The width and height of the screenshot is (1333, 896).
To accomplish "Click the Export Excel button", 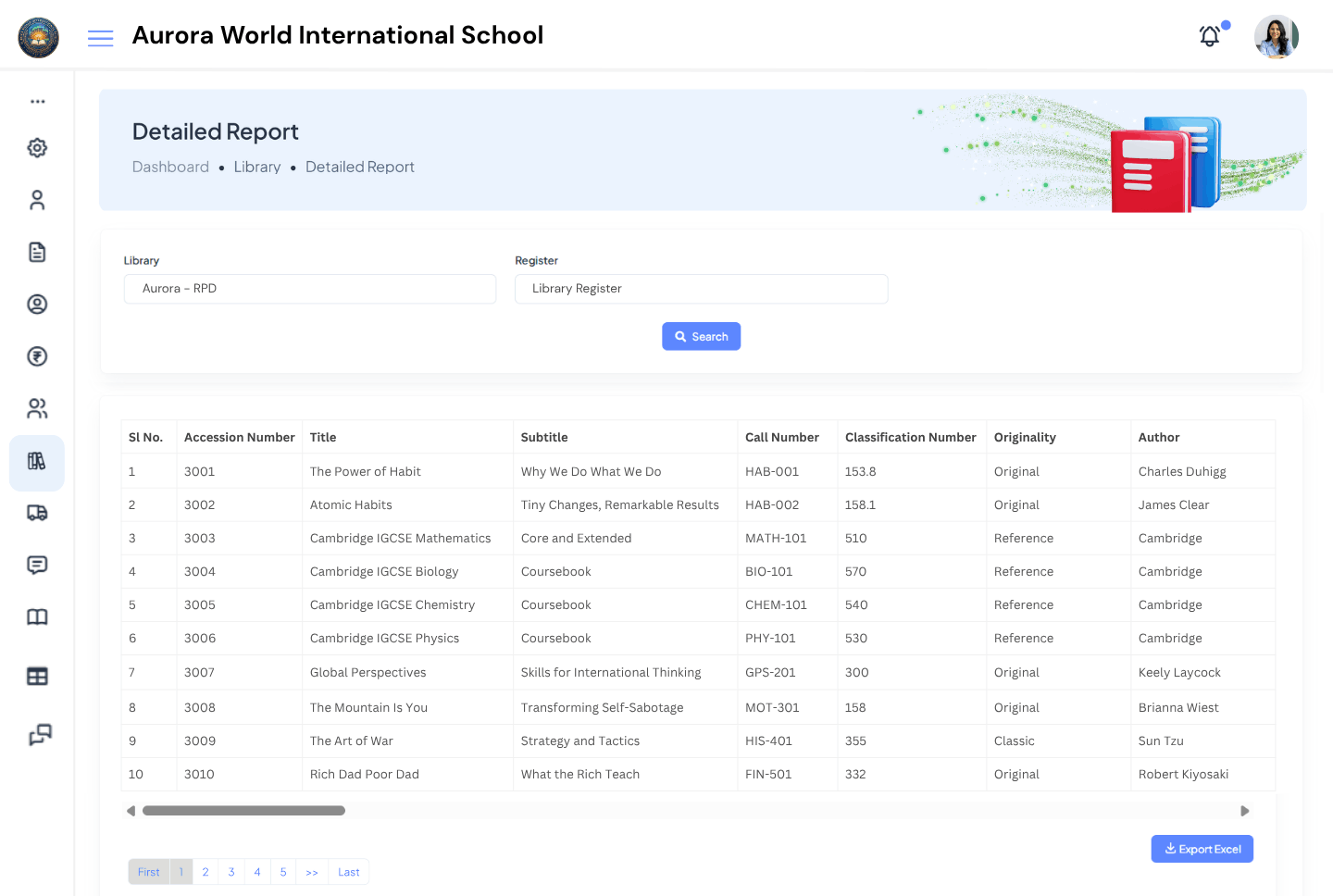I will (x=1202, y=849).
